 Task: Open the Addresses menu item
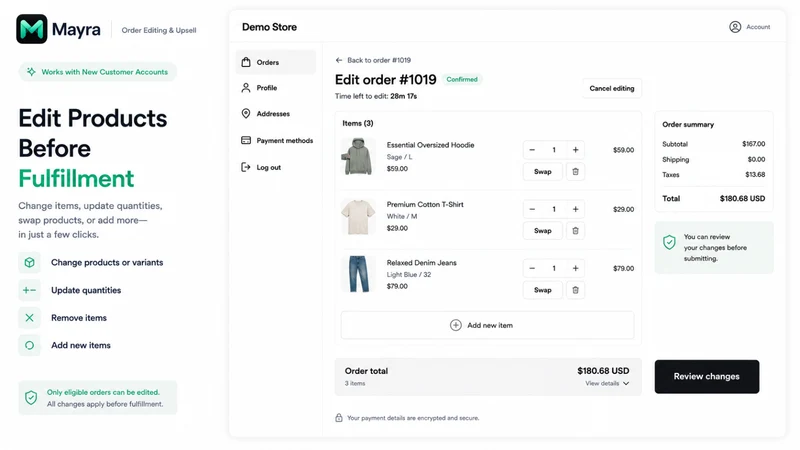click(276, 113)
